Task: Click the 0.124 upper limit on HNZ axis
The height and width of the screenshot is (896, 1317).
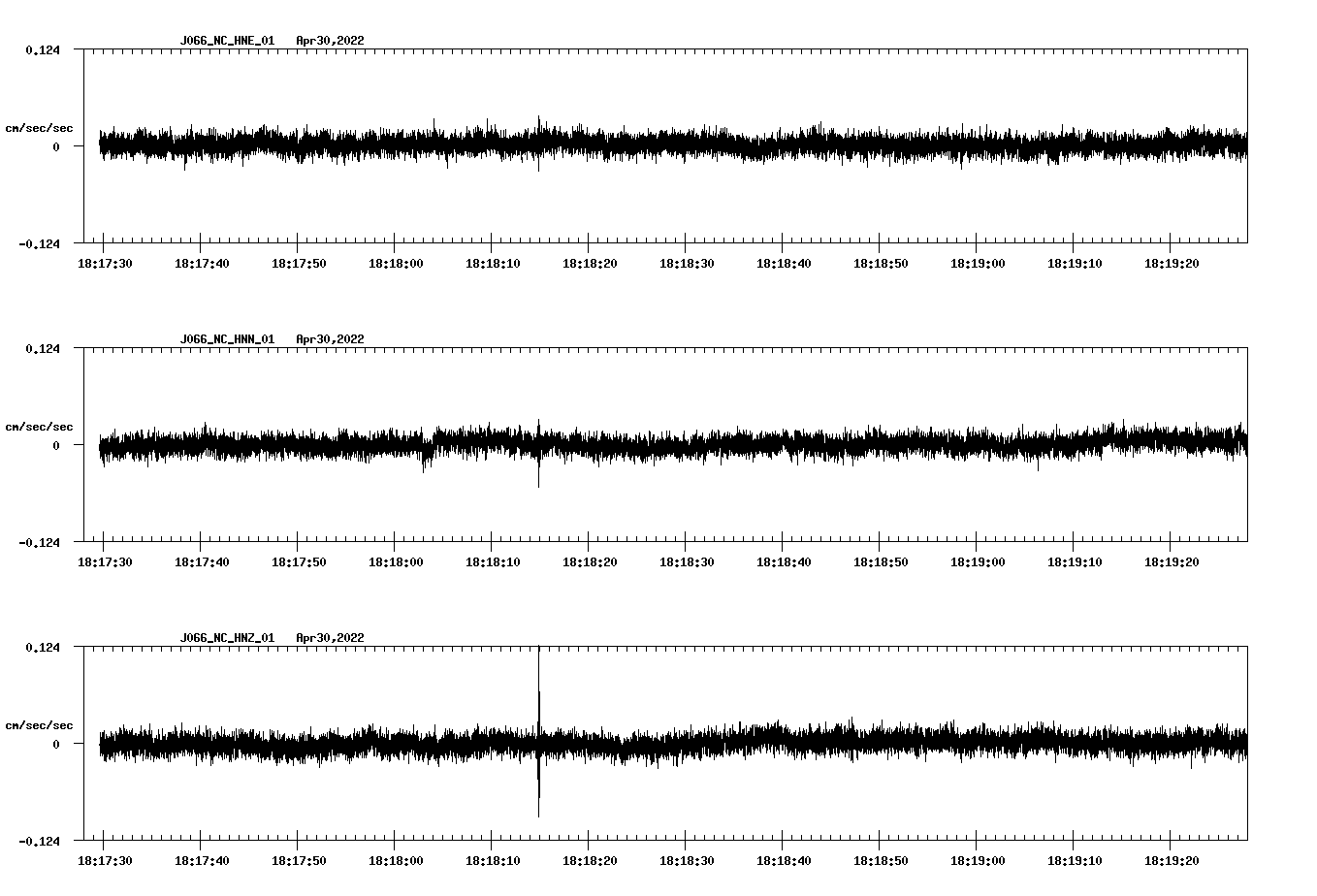Action: click(x=43, y=647)
